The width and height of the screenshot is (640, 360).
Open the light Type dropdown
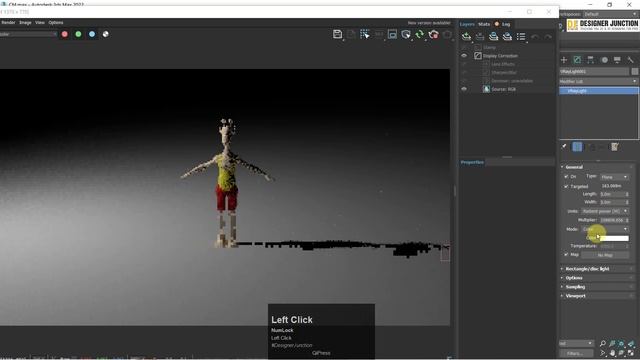[x=614, y=177]
